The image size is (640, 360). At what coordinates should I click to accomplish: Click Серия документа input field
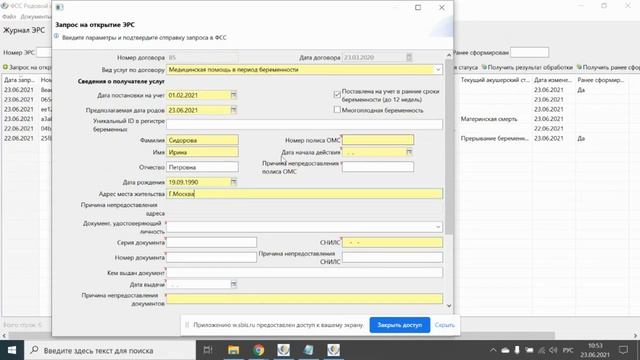[x=211, y=242]
